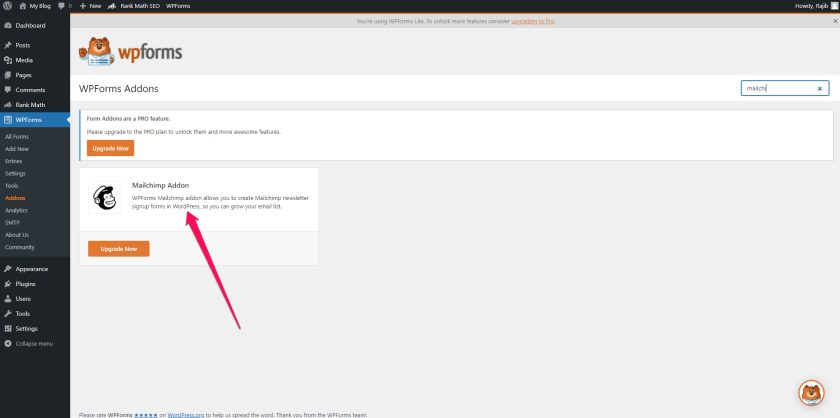Click the Comments icon in sidebar
This screenshot has height=418, width=840.
(x=8, y=90)
